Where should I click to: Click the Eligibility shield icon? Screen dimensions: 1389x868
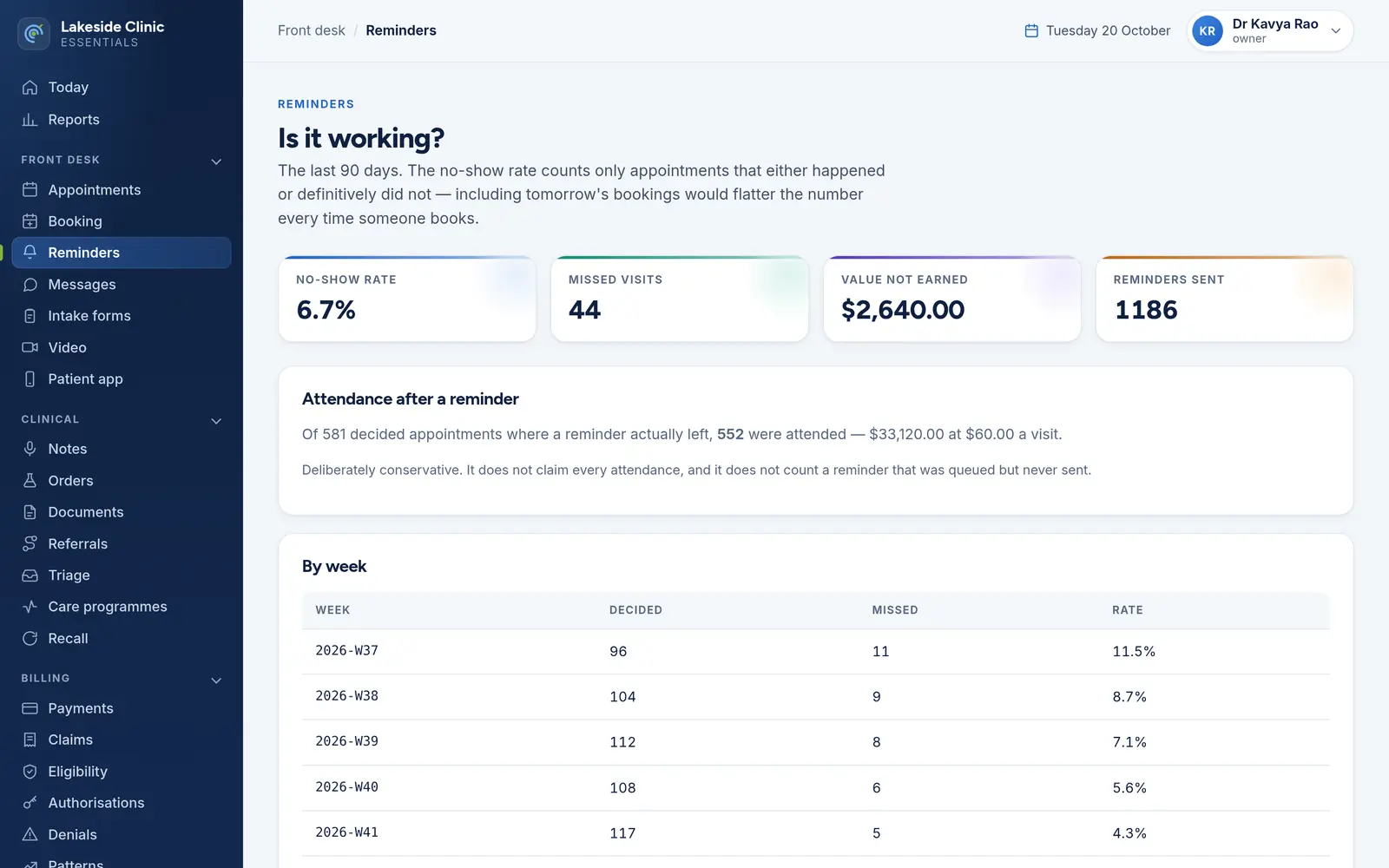click(x=30, y=772)
